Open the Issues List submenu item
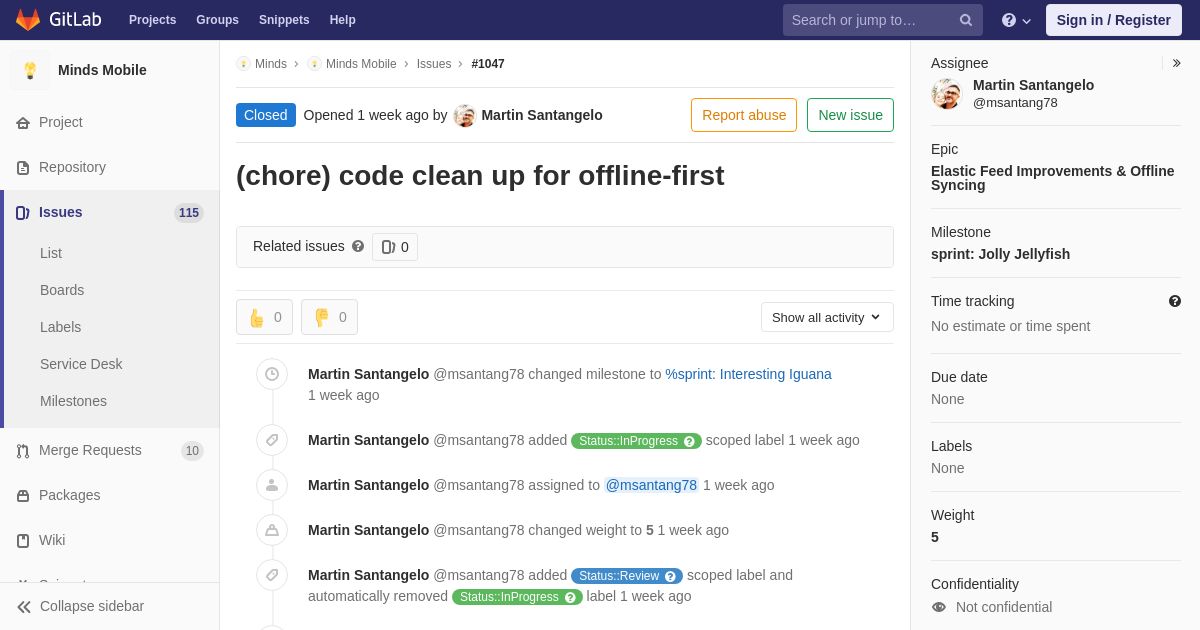1200x630 pixels. pyautogui.click(x=51, y=253)
